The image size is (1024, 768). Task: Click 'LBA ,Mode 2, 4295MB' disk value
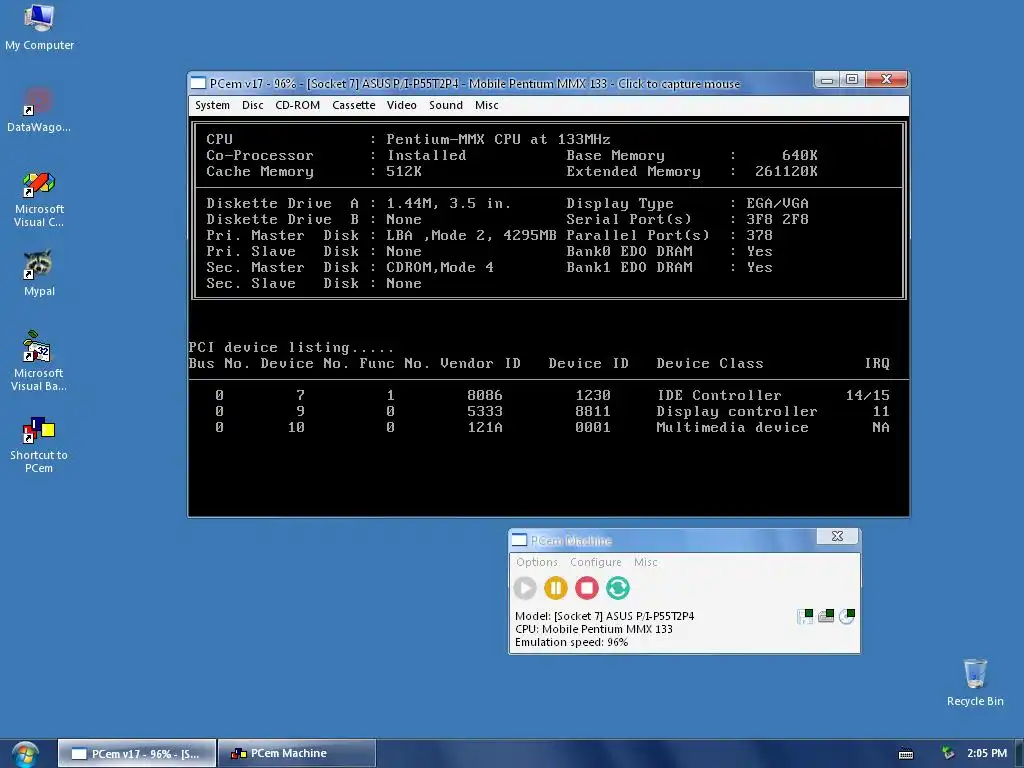coord(471,235)
